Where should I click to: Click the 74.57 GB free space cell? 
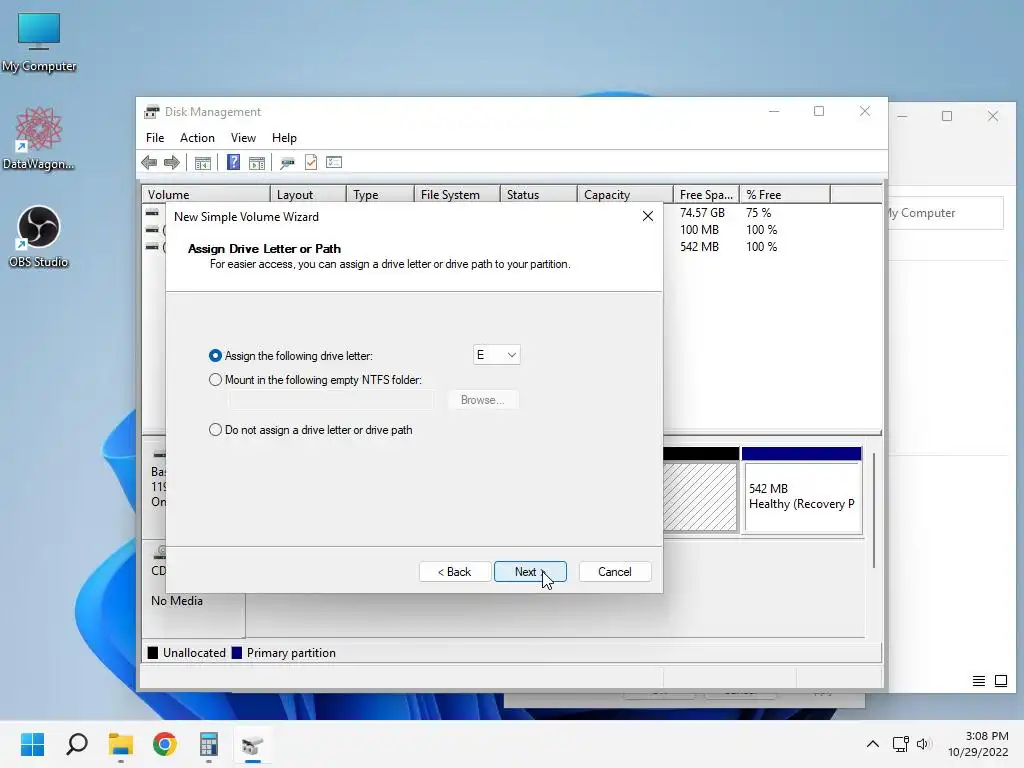(702, 213)
